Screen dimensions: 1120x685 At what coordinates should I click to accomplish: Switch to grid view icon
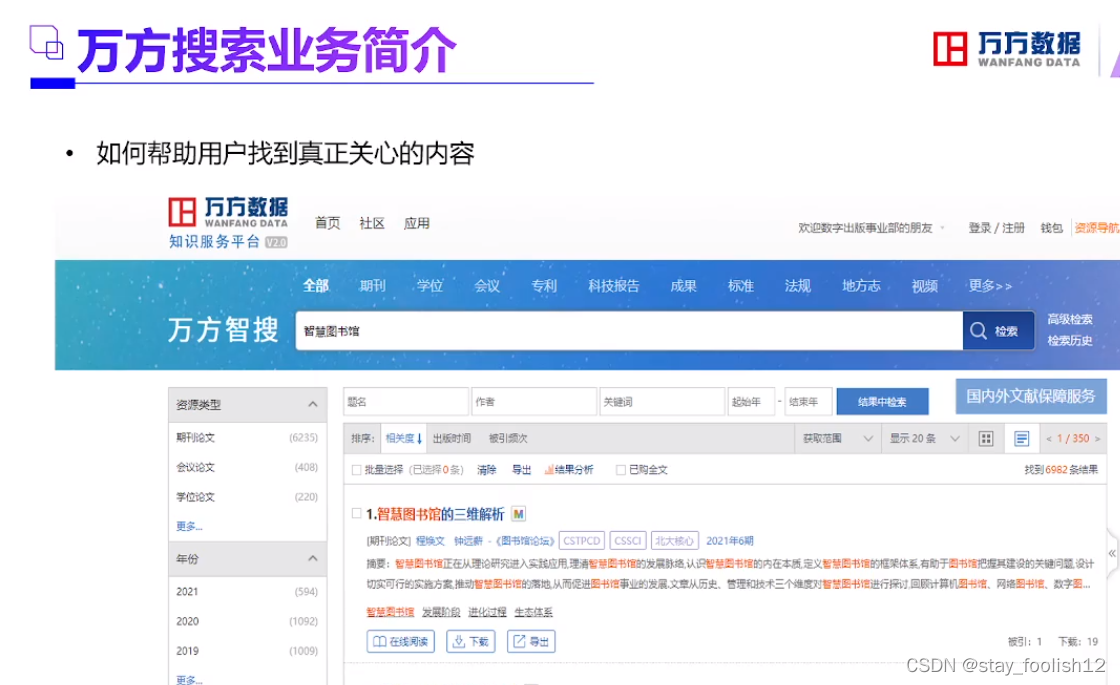tap(986, 439)
